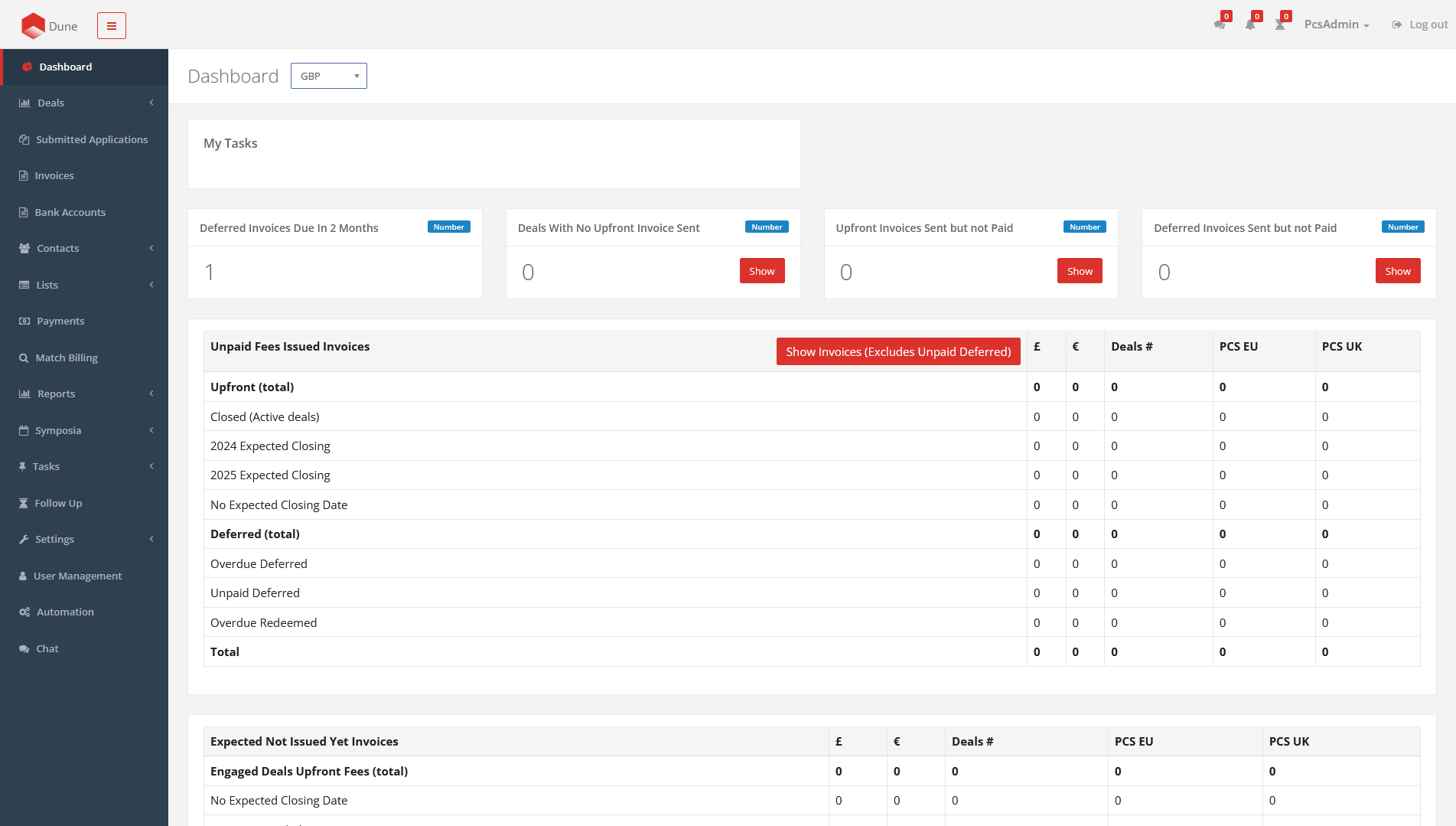Image resolution: width=1456 pixels, height=826 pixels.
Task: Open Automation from the sidebar
Action: [x=65, y=612]
